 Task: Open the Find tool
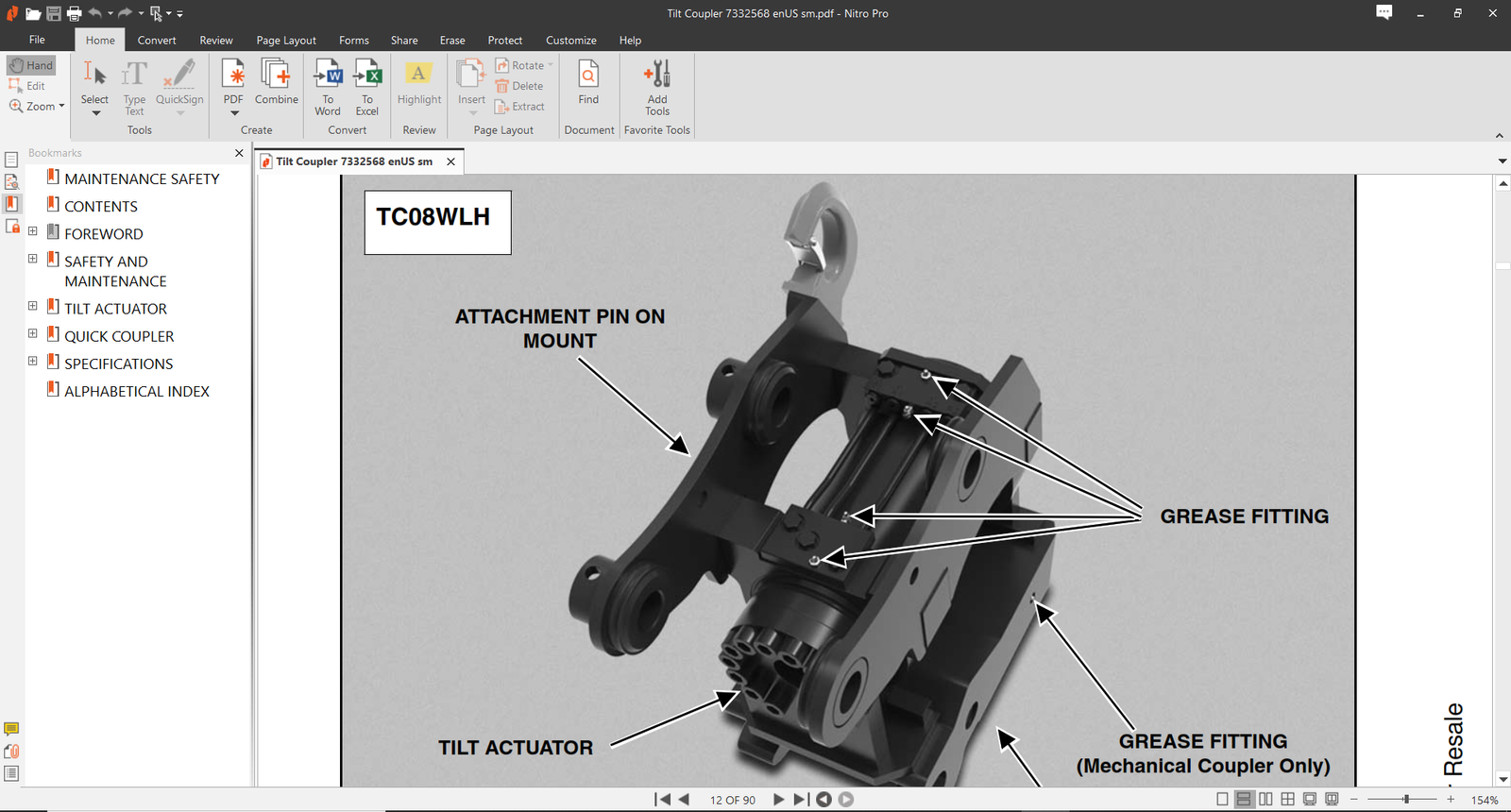[x=588, y=83]
